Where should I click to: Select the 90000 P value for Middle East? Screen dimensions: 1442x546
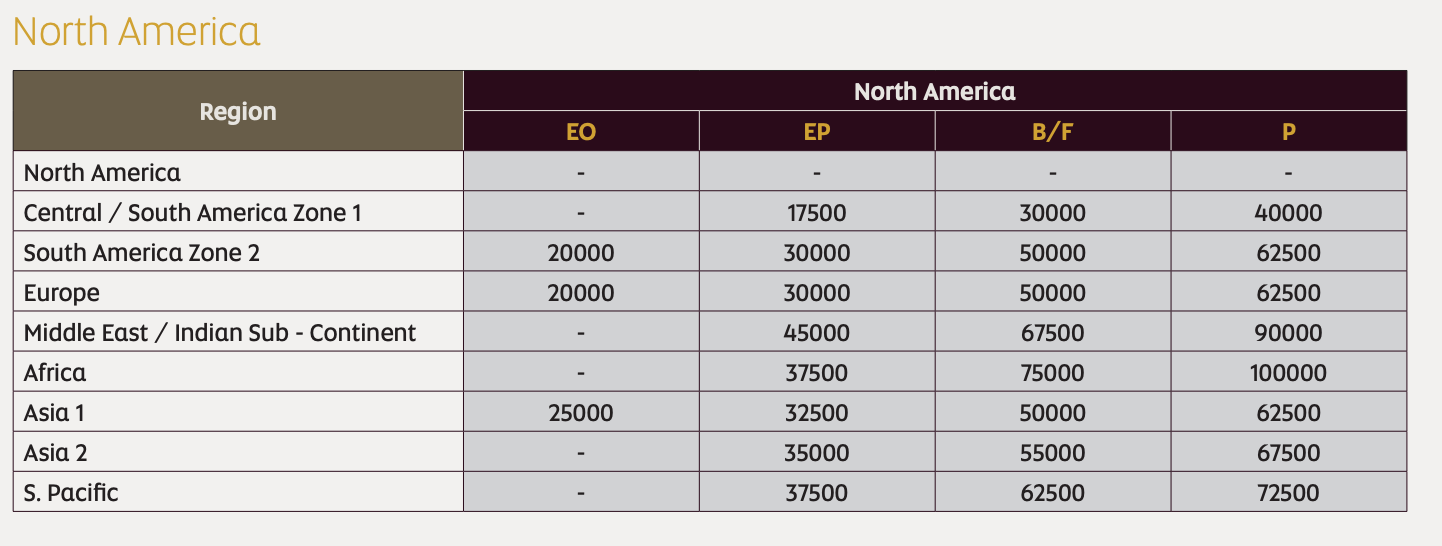[1289, 333]
